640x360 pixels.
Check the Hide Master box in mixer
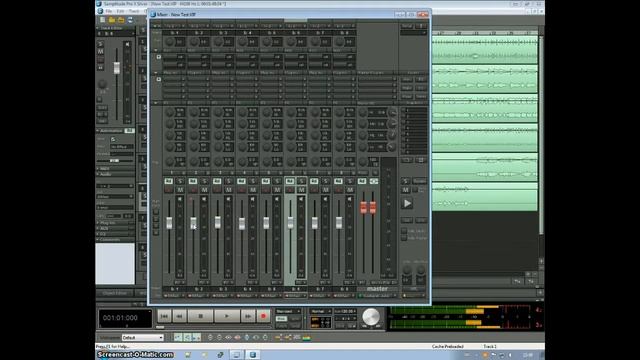[404, 238]
